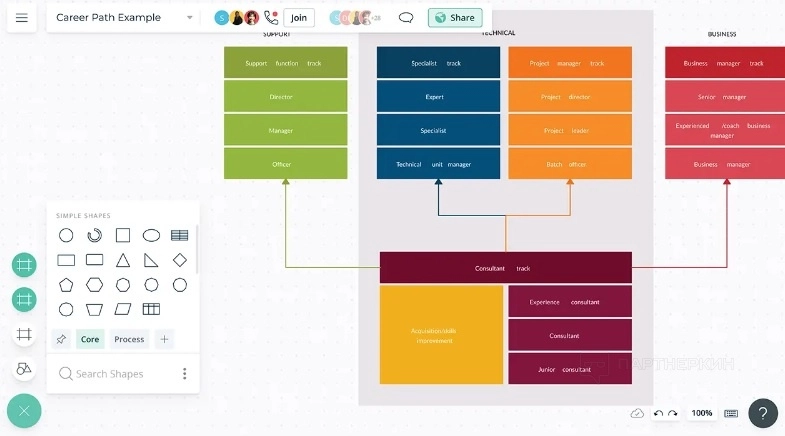Viewport: 785px width, 436px height.
Task: Select the Senior manager box
Action: click(x=725, y=97)
